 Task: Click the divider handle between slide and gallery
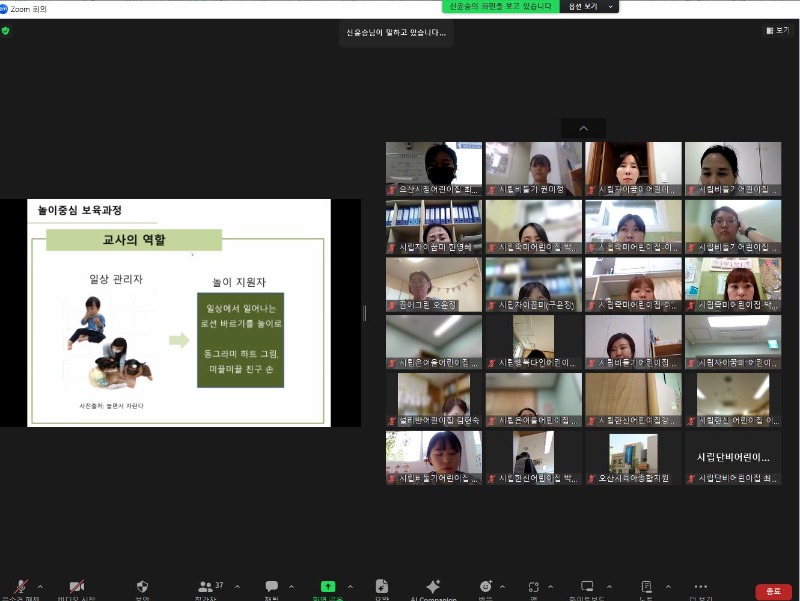tap(365, 313)
